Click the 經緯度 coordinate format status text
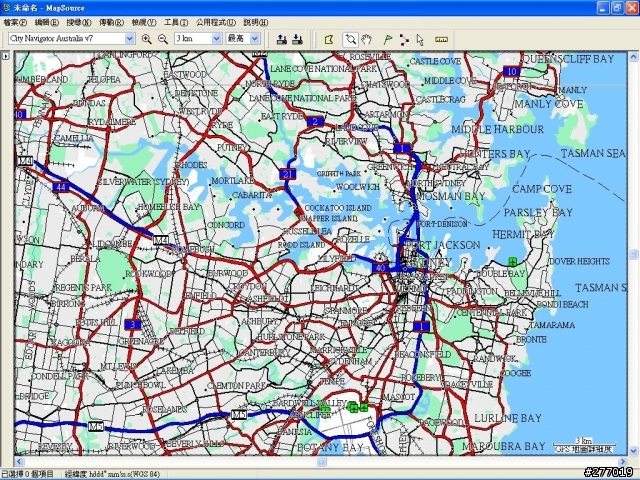Screen dimensions: 640x480 (112, 474)
